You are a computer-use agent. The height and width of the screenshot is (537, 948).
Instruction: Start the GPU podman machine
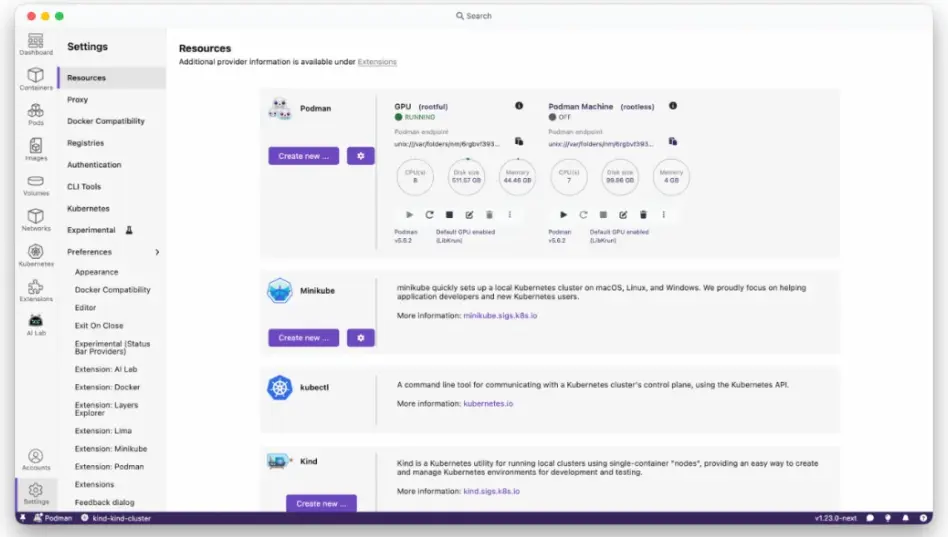click(x=409, y=215)
